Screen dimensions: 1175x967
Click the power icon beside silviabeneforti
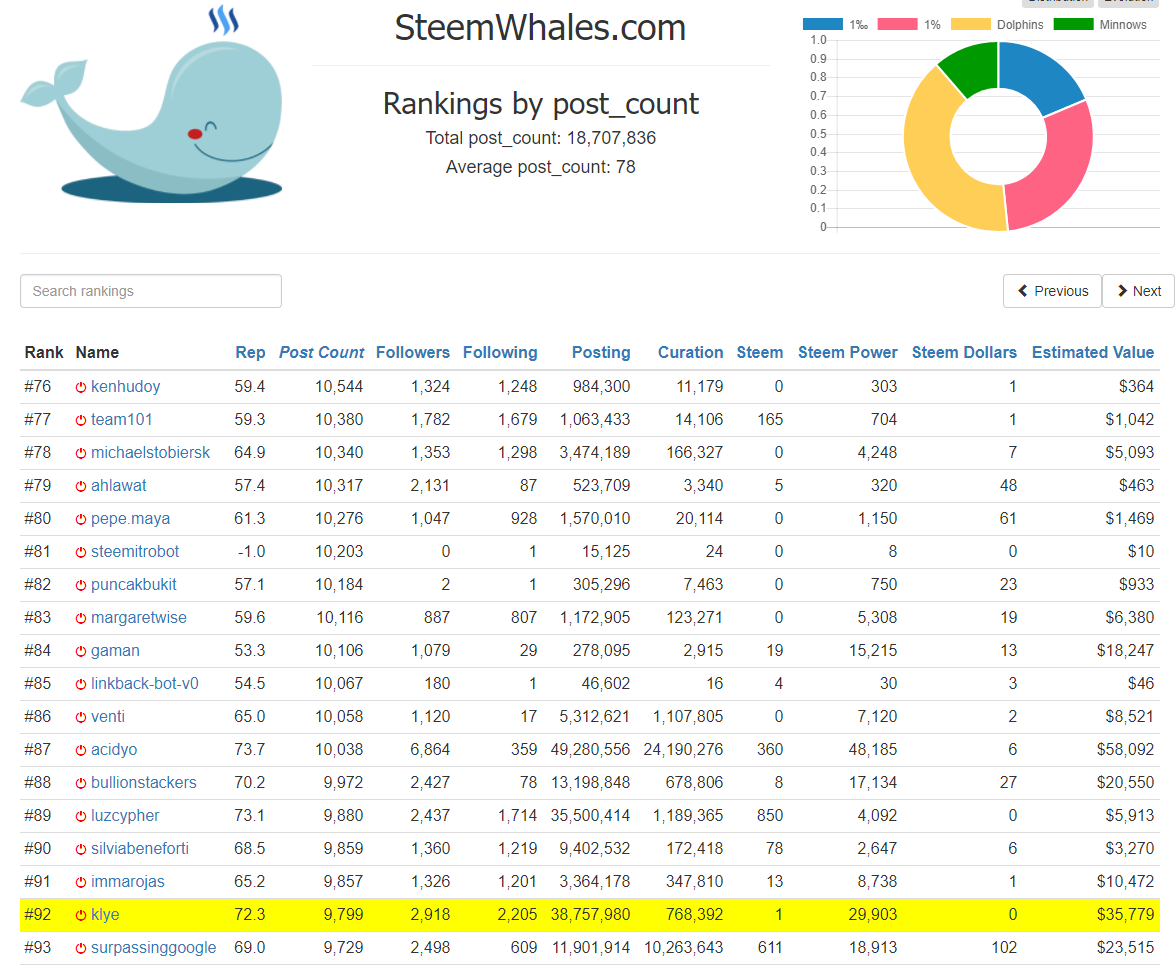coord(81,849)
